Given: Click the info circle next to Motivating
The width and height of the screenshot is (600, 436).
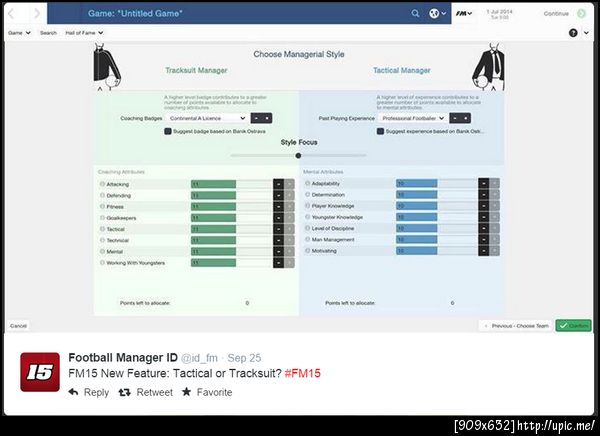Looking at the screenshot, I should pos(307,251).
